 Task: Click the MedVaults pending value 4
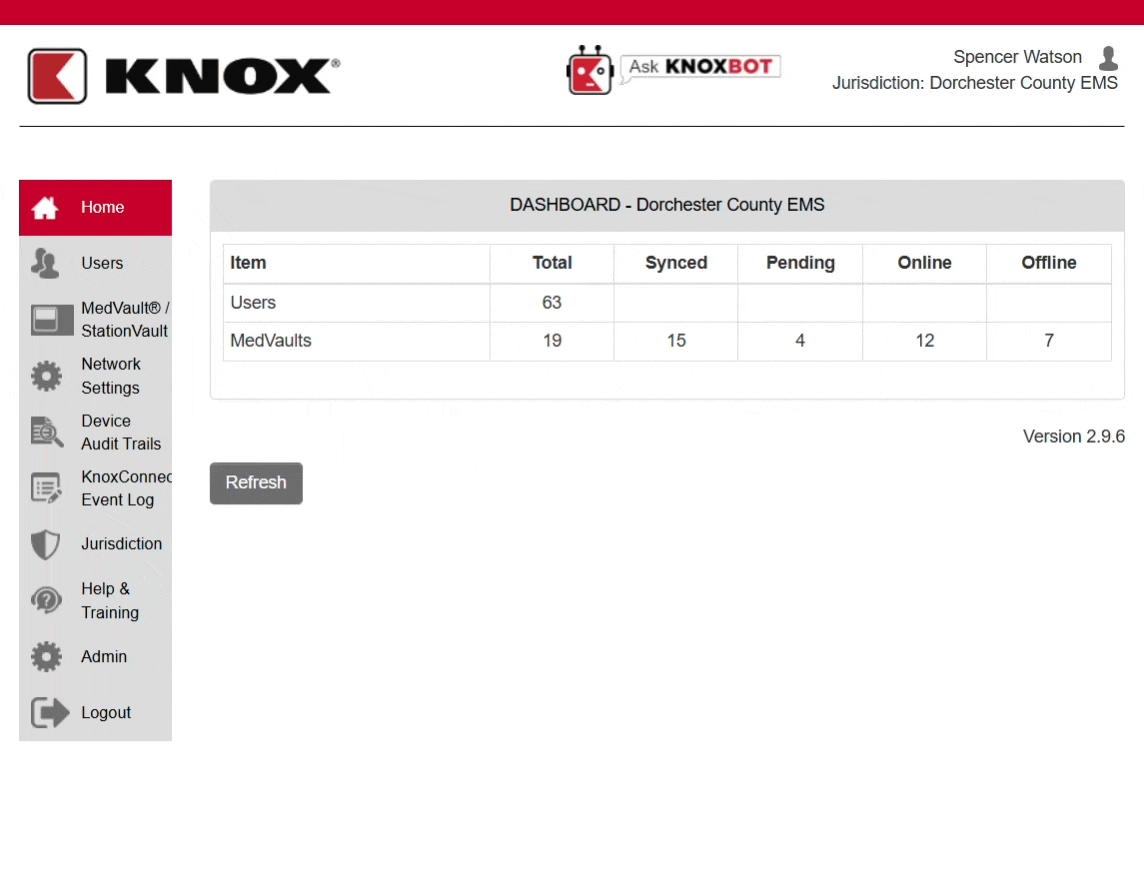[x=800, y=341]
